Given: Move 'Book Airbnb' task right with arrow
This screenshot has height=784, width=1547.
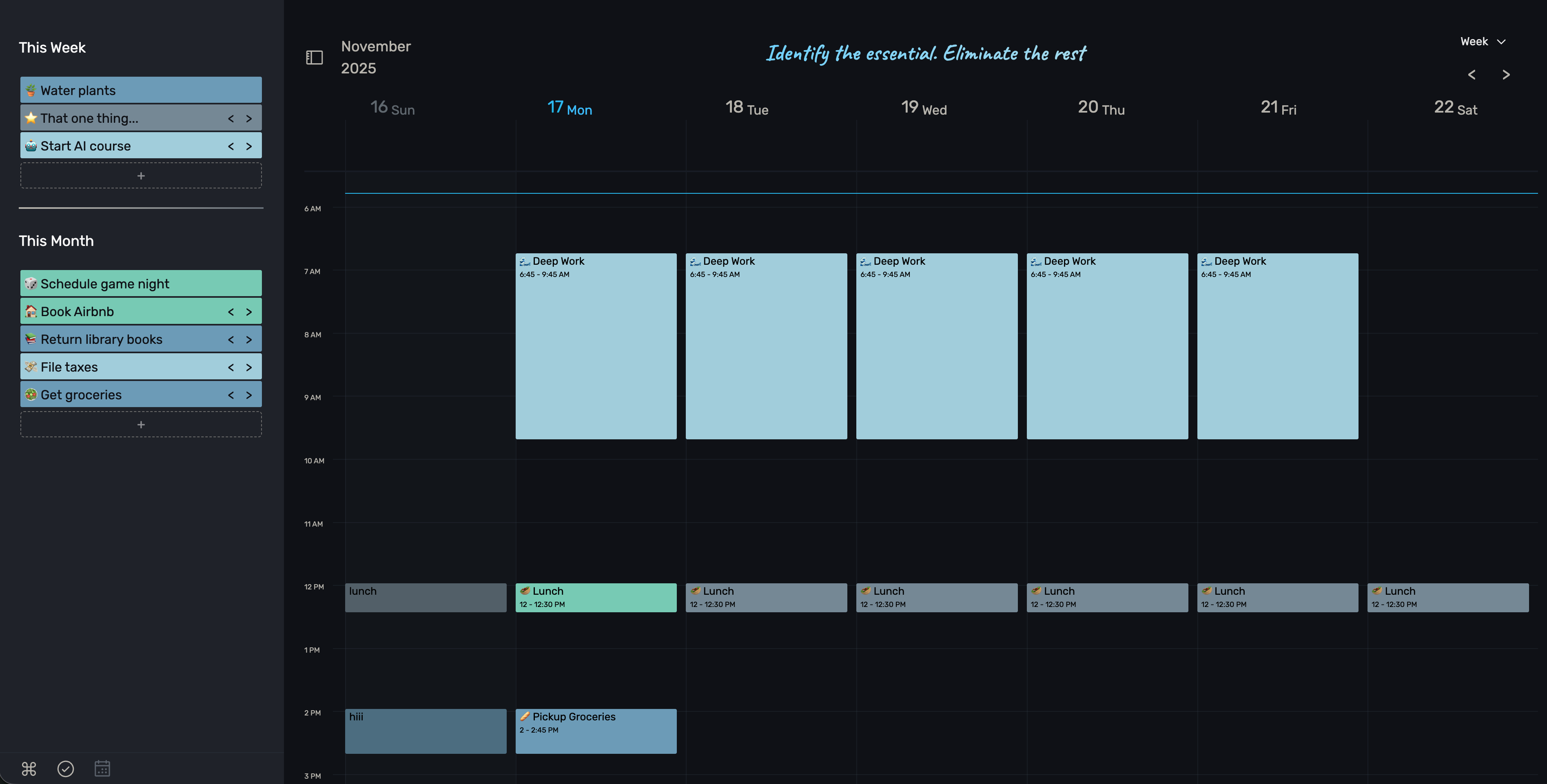Looking at the screenshot, I should (248, 312).
